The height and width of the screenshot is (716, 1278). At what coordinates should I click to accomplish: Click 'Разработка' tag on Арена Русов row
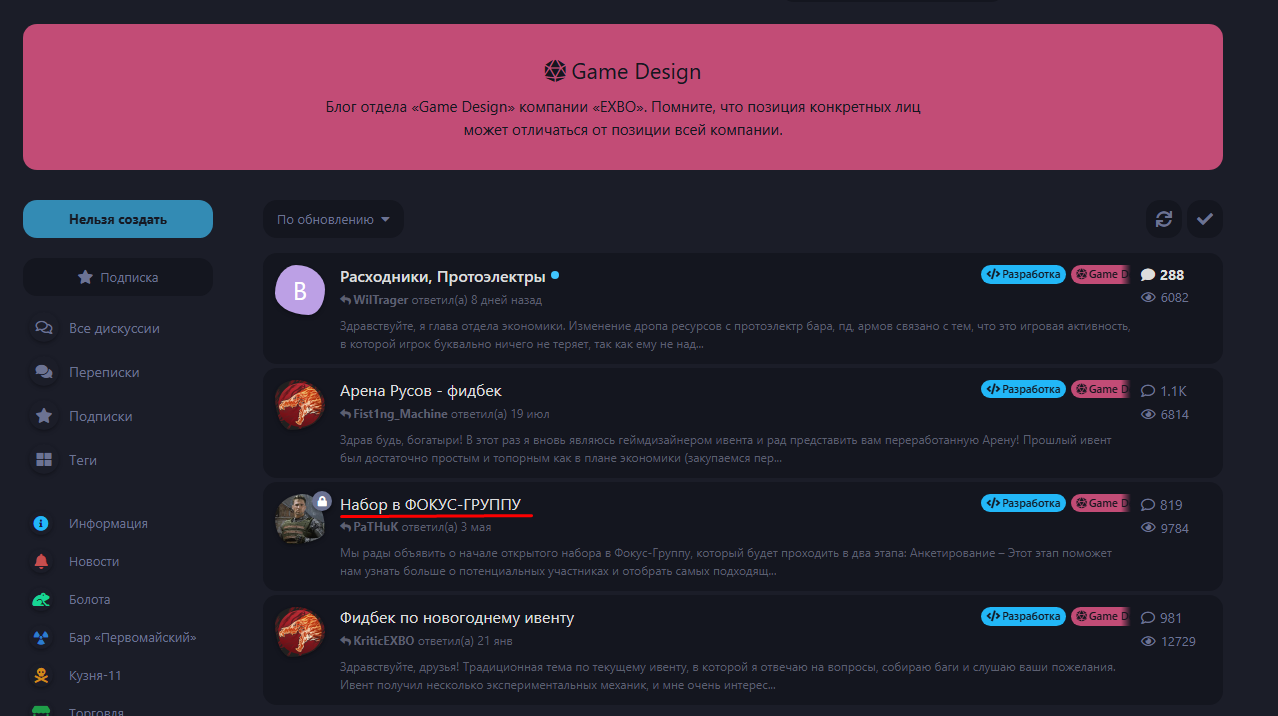coord(1023,389)
